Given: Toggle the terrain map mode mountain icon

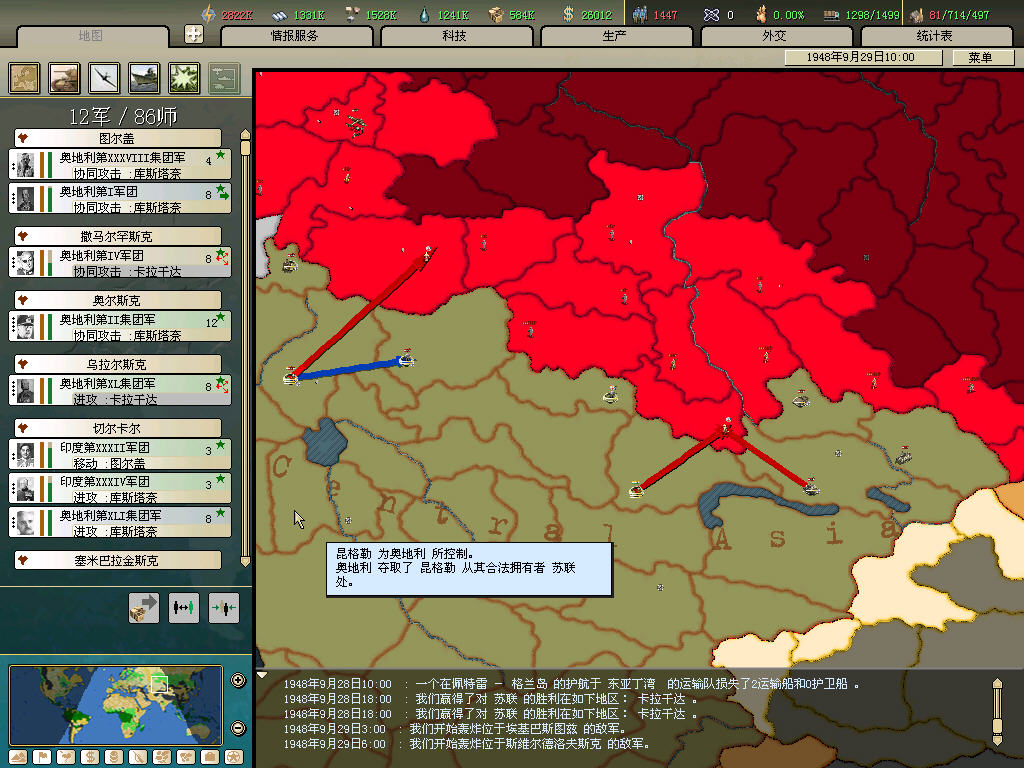Looking at the screenshot, I should [x=16, y=756].
